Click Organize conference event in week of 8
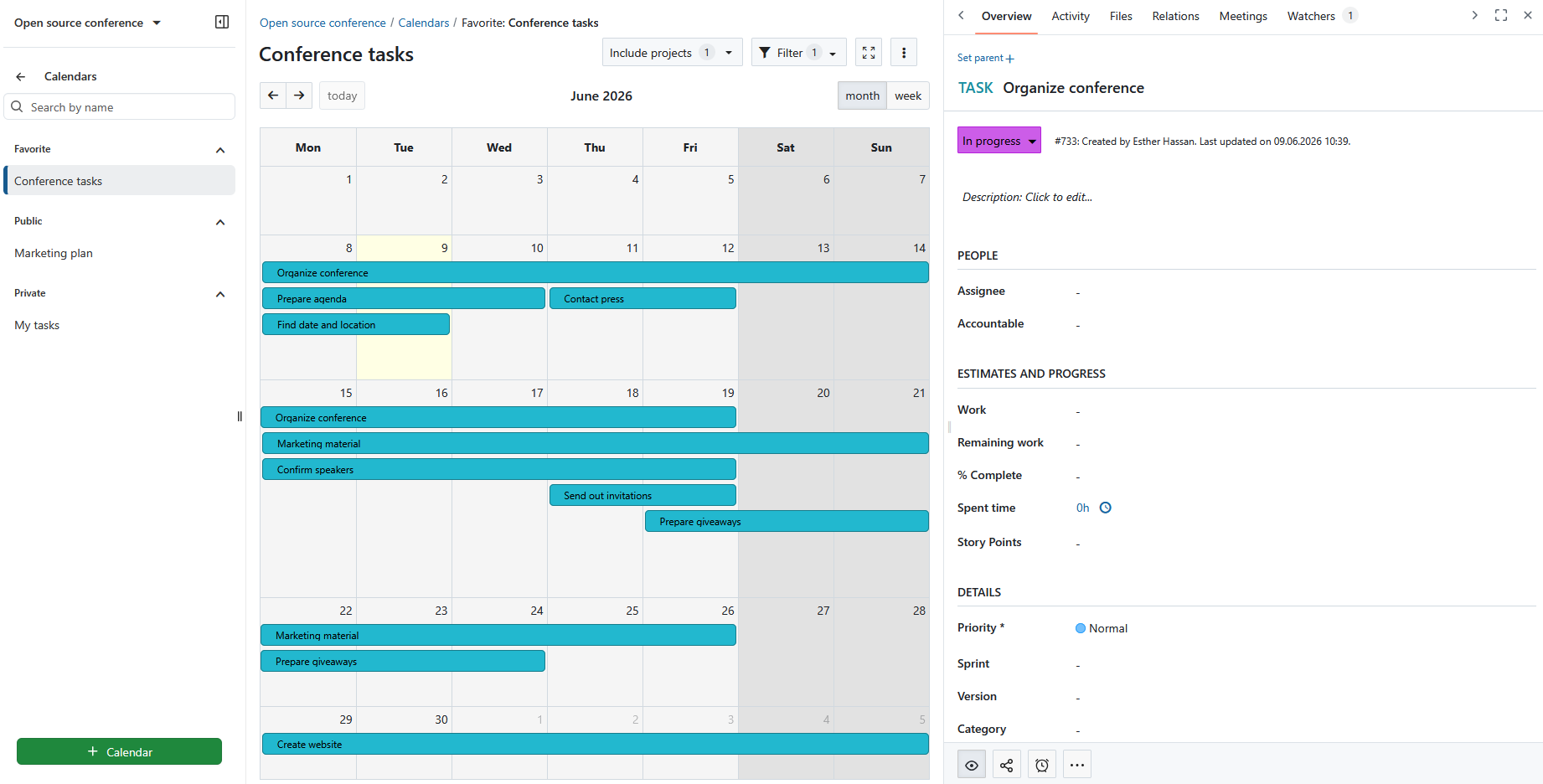1543x784 pixels. coord(595,272)
